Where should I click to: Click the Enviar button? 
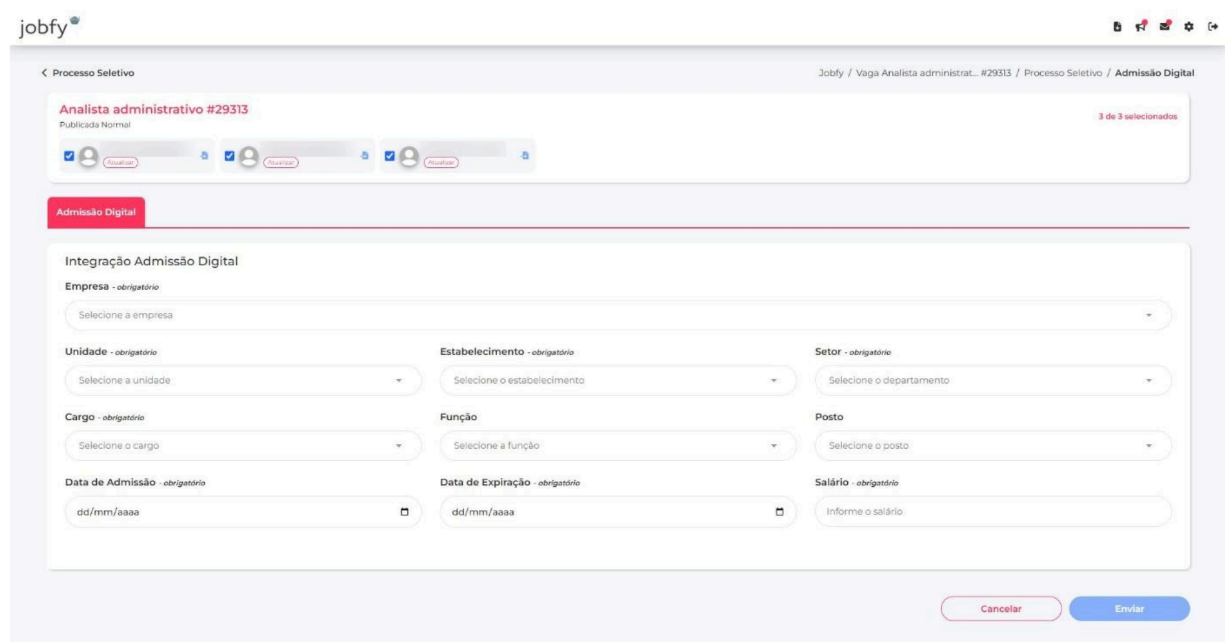tap(1129, 609)
